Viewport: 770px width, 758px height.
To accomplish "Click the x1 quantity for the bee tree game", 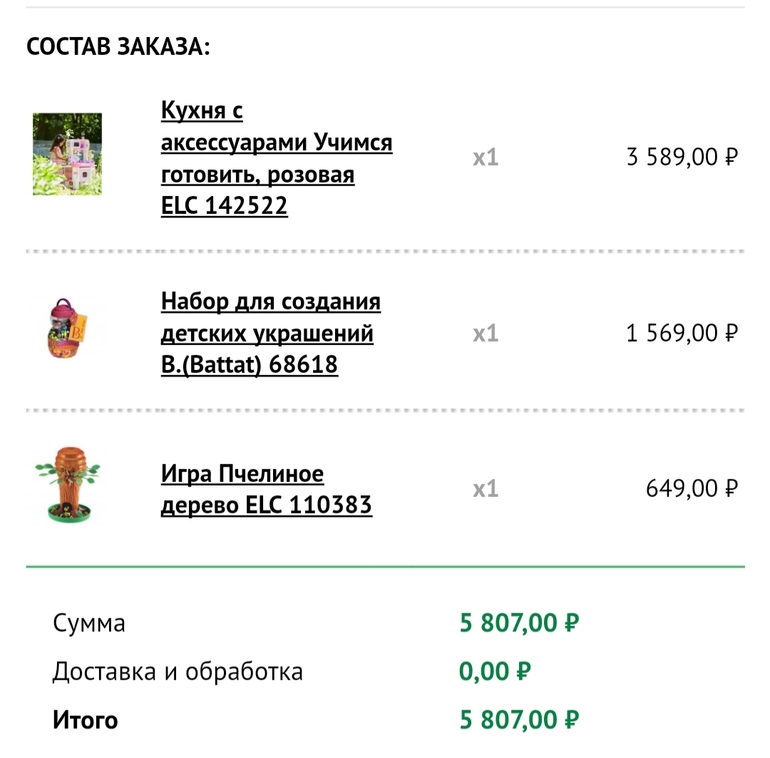I will click(485, 489).
